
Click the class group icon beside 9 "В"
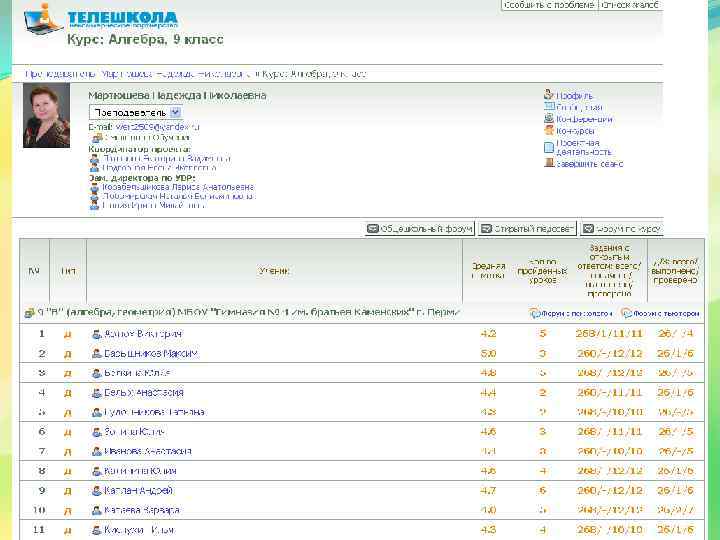click(29, 313)
